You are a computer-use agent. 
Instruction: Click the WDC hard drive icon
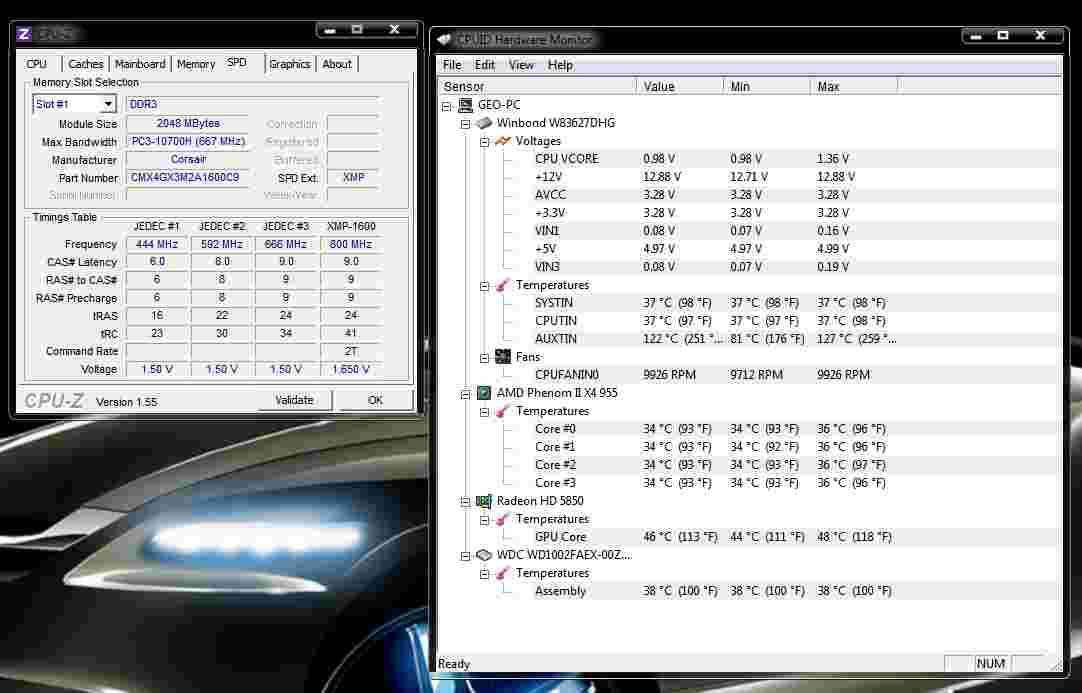(x=484, y=555)
